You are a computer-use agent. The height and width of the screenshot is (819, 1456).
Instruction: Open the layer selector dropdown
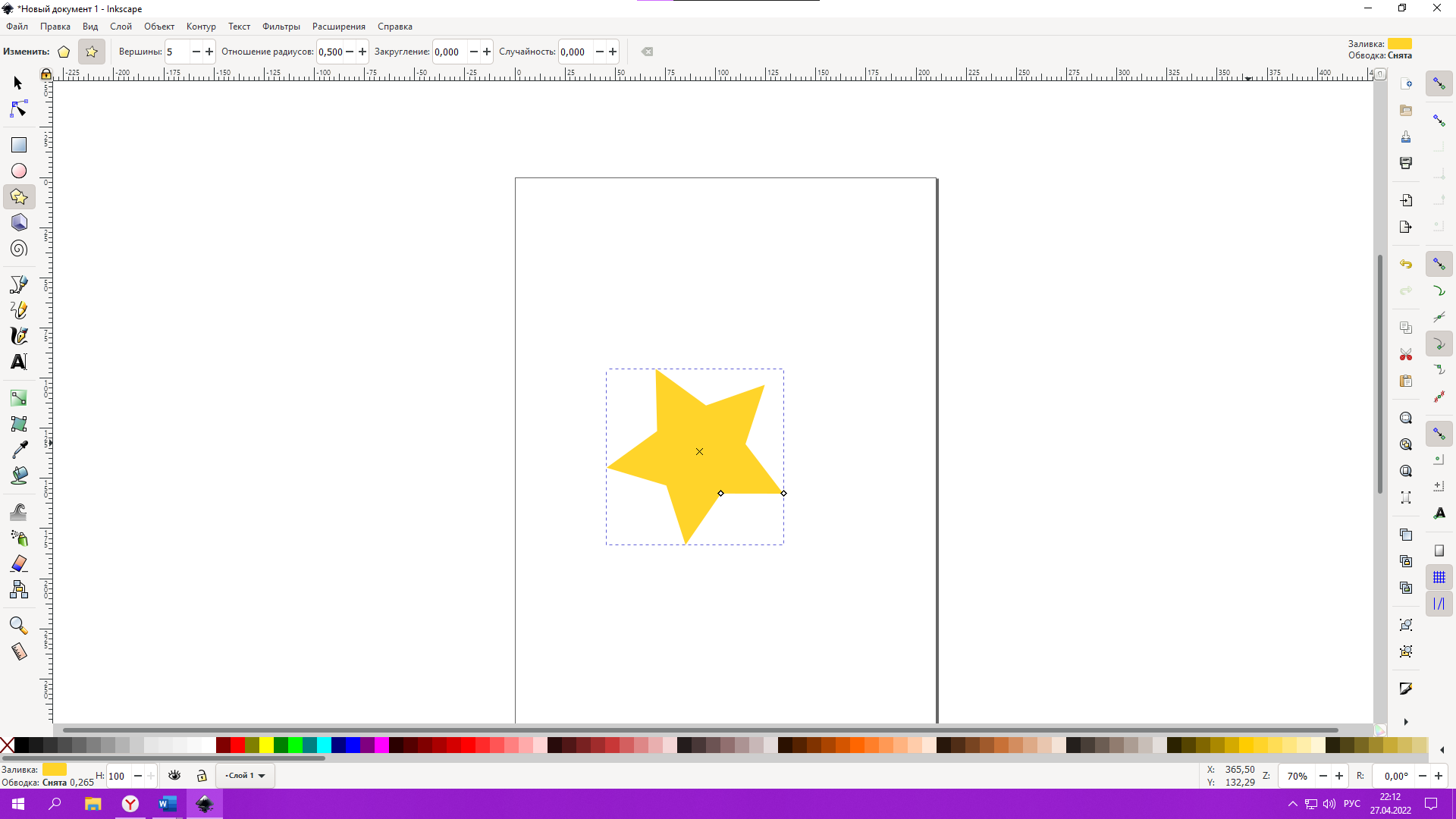(x=245, y=775)
